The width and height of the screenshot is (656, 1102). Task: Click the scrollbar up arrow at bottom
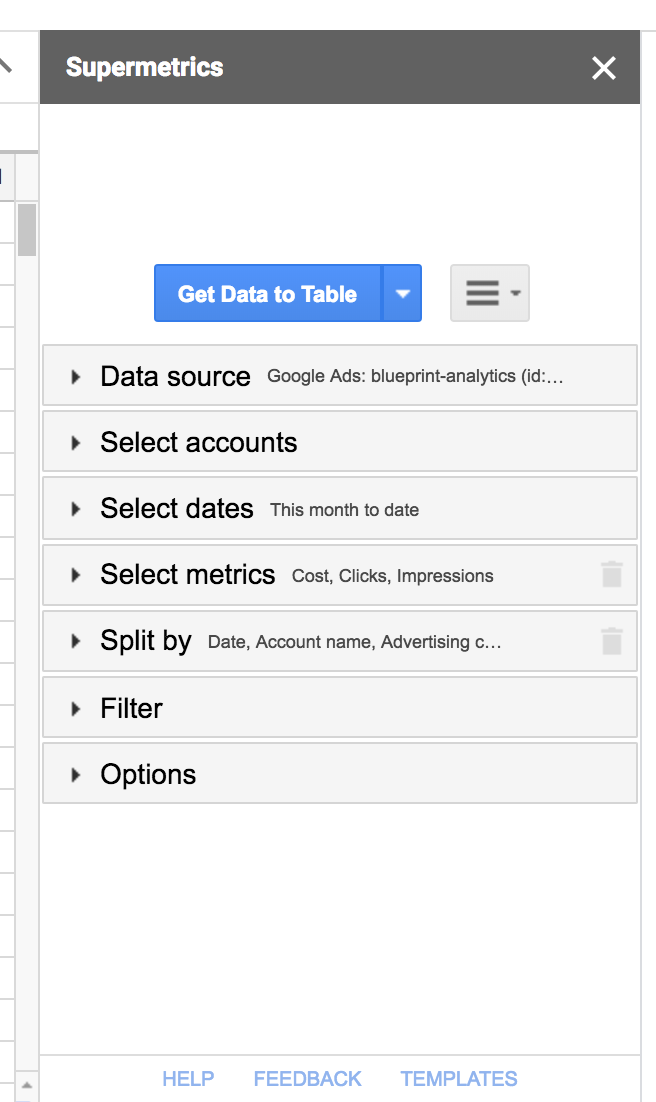click(x=27, y=1085)
